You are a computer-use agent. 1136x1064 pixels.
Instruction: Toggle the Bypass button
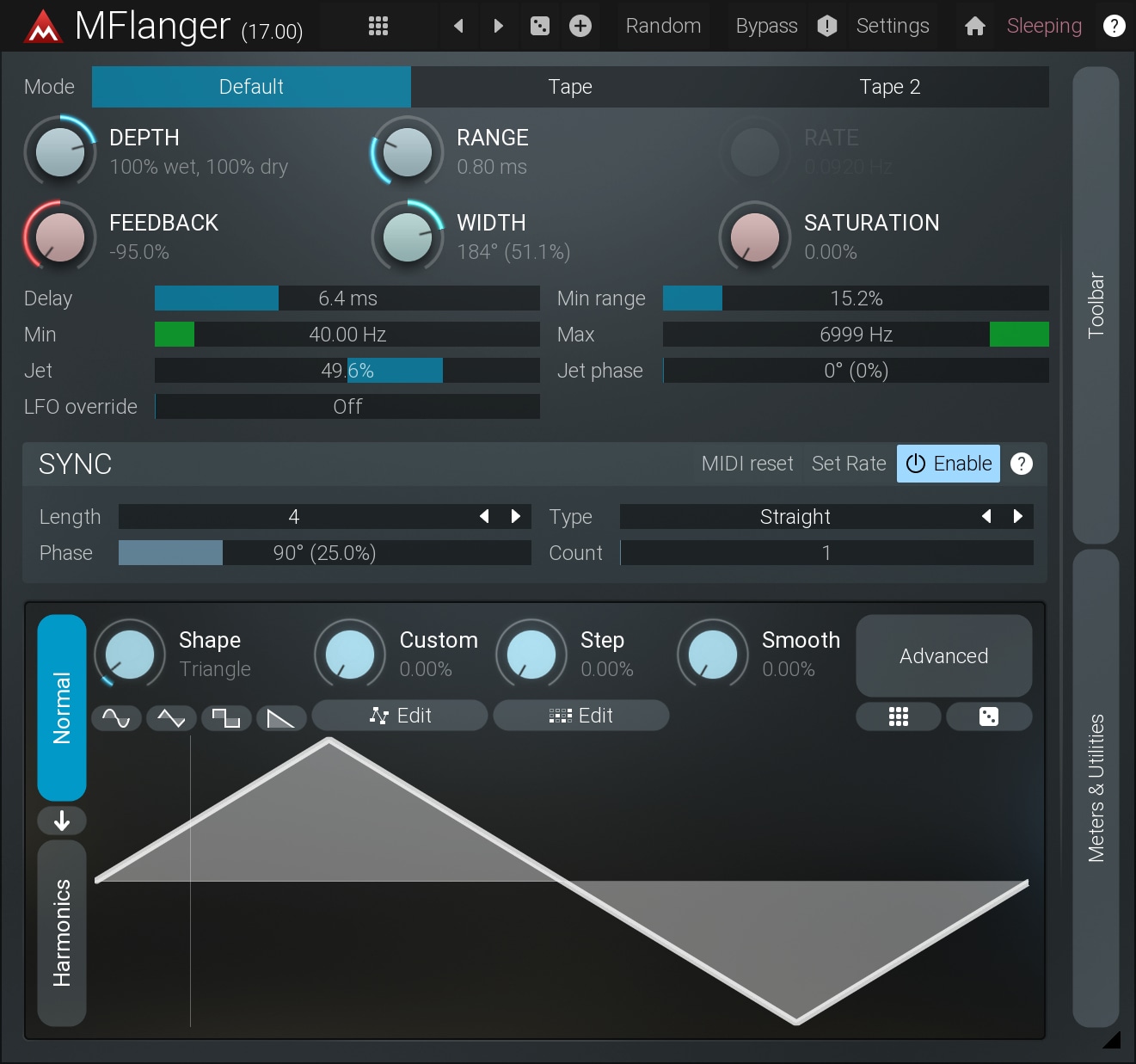(766, 26)
